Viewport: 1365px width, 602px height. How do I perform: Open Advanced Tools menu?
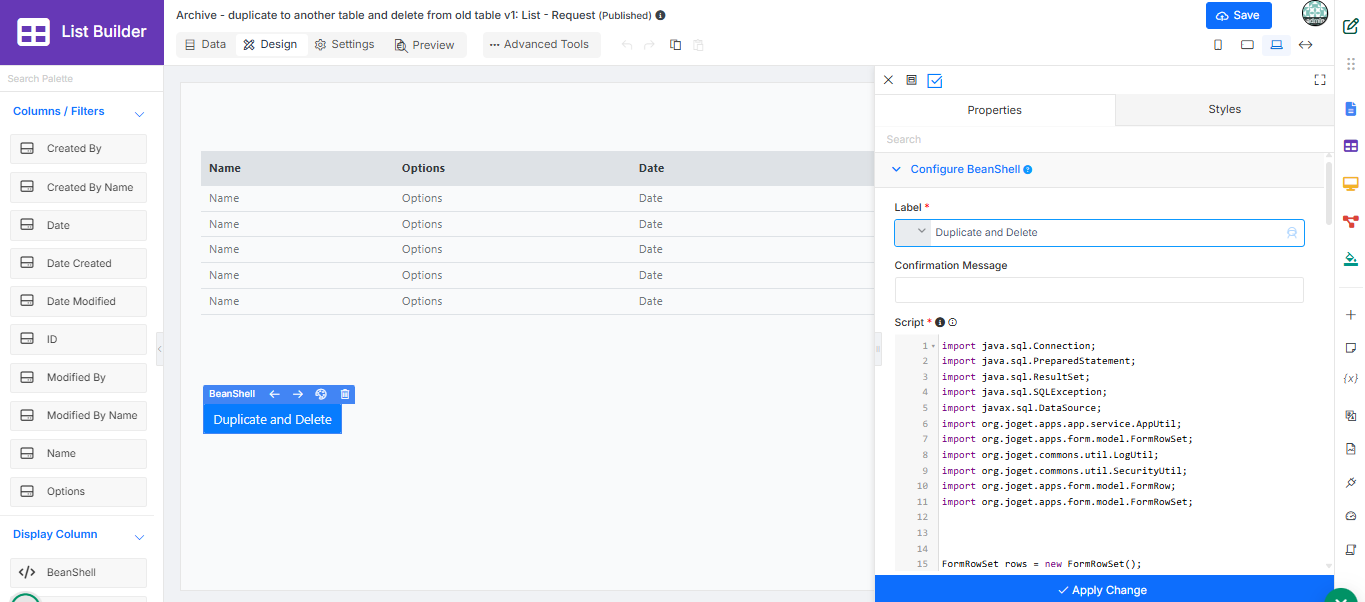tap(540, 45)
